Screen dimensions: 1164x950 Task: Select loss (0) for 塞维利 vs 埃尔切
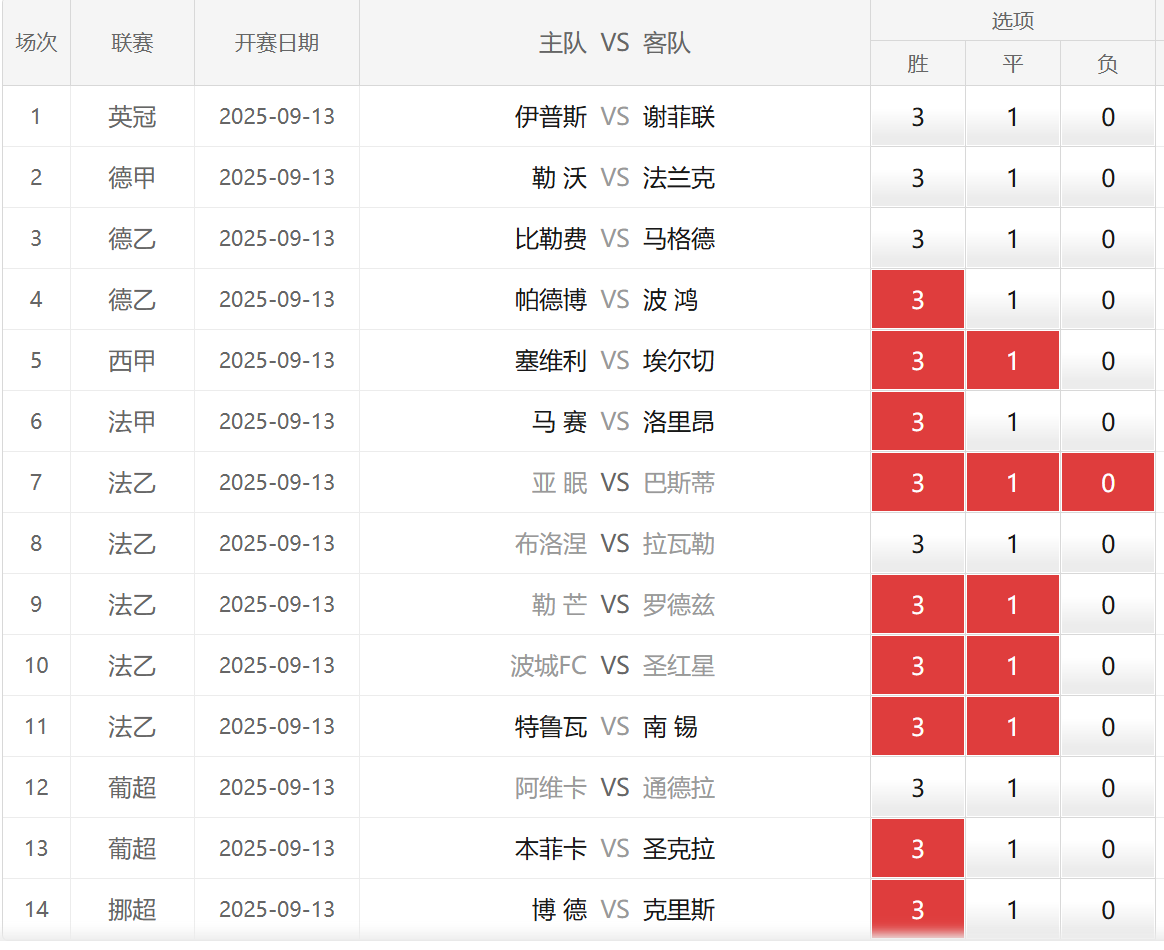[1108, 360]
